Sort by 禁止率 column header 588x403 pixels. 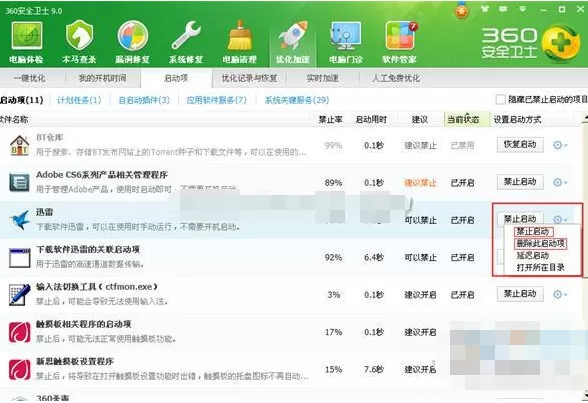coord(330,120)
